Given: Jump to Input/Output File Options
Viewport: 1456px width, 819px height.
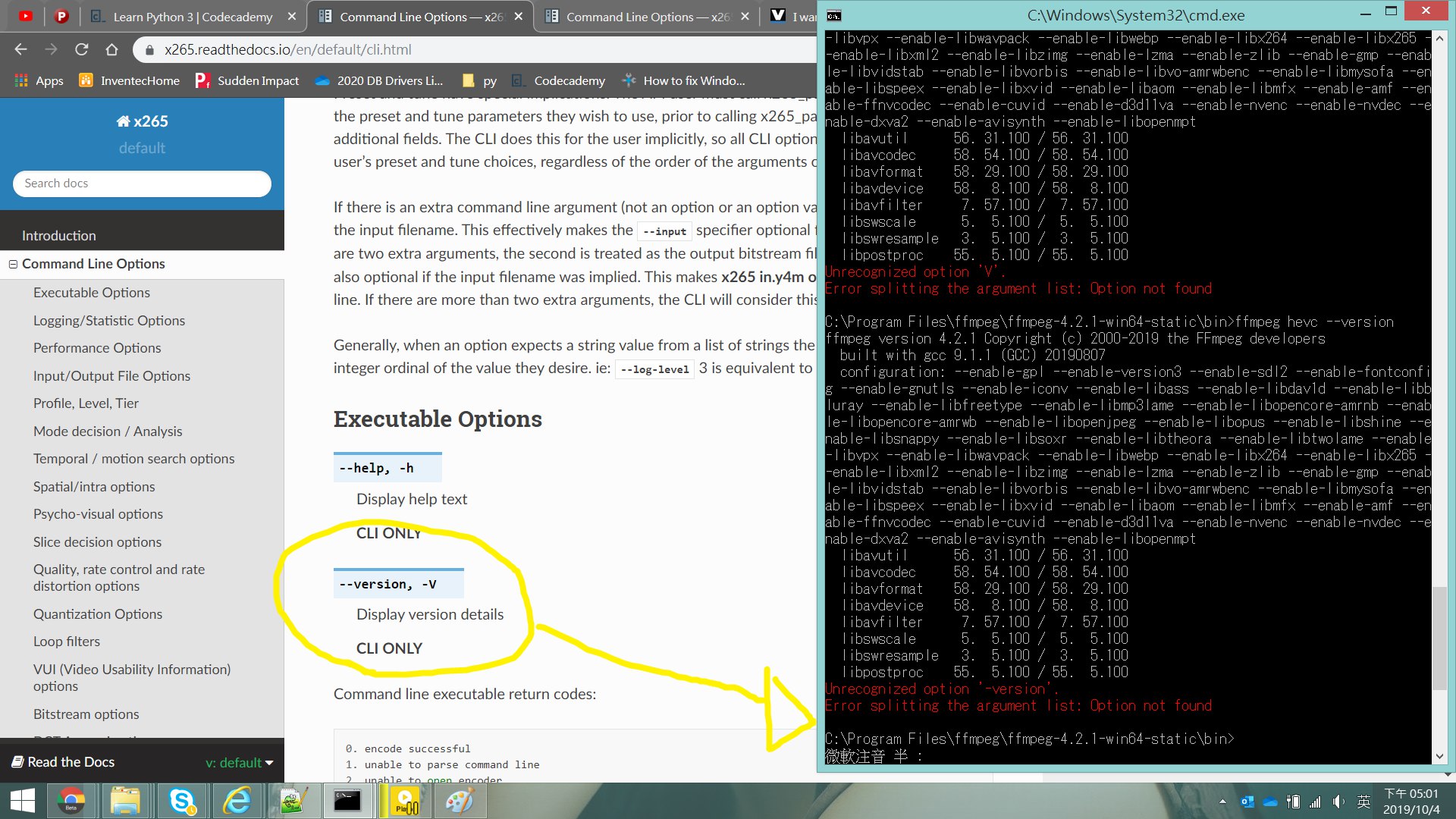Looking at the screenshot, I should click(x=111, y=376).
